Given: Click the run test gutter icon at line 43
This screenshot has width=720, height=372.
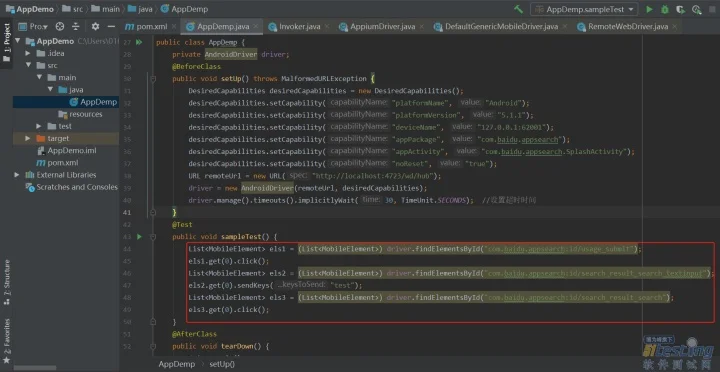Looking at the screenshot, I should tap(139, 237).
